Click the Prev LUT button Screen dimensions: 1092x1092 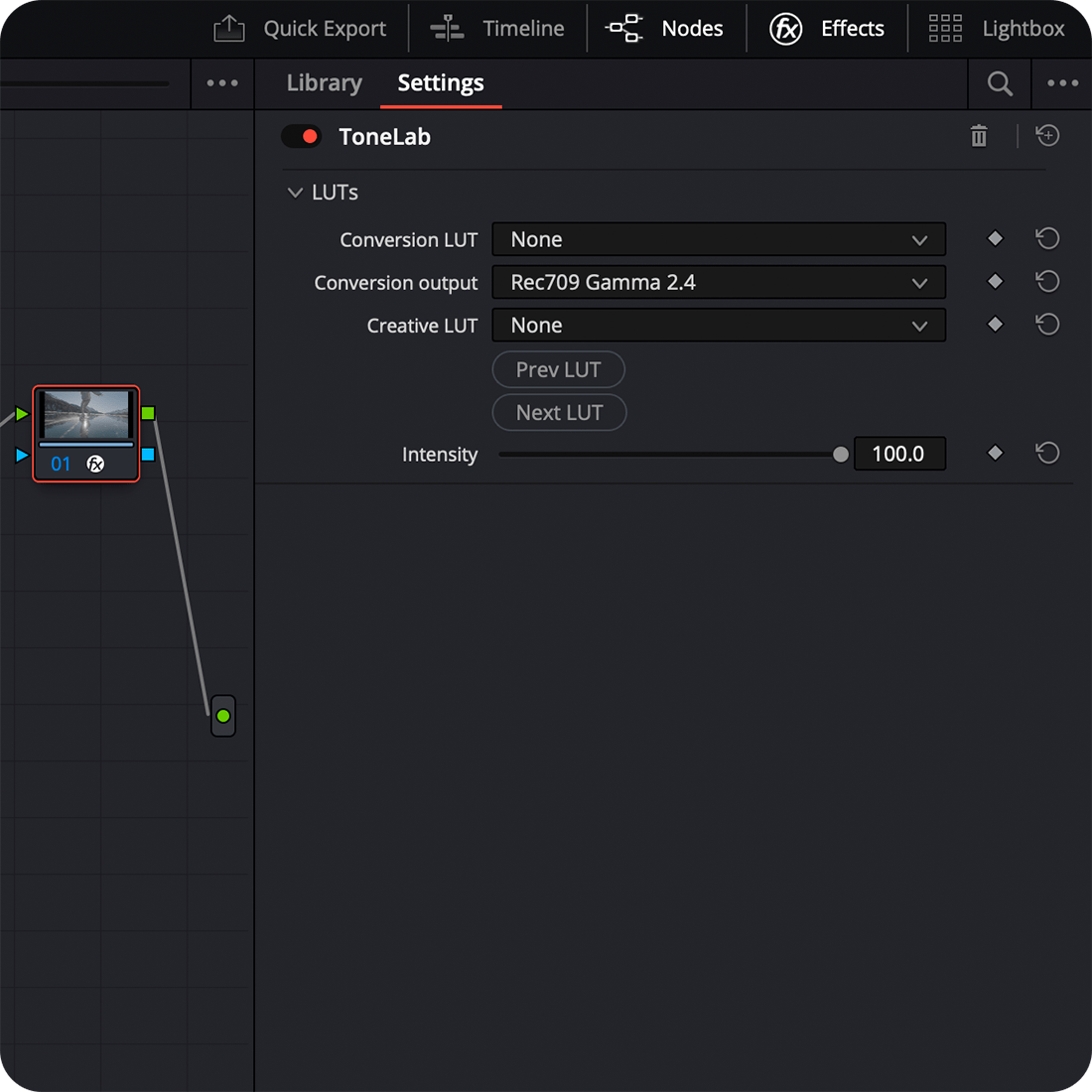[x=558, y=370]
